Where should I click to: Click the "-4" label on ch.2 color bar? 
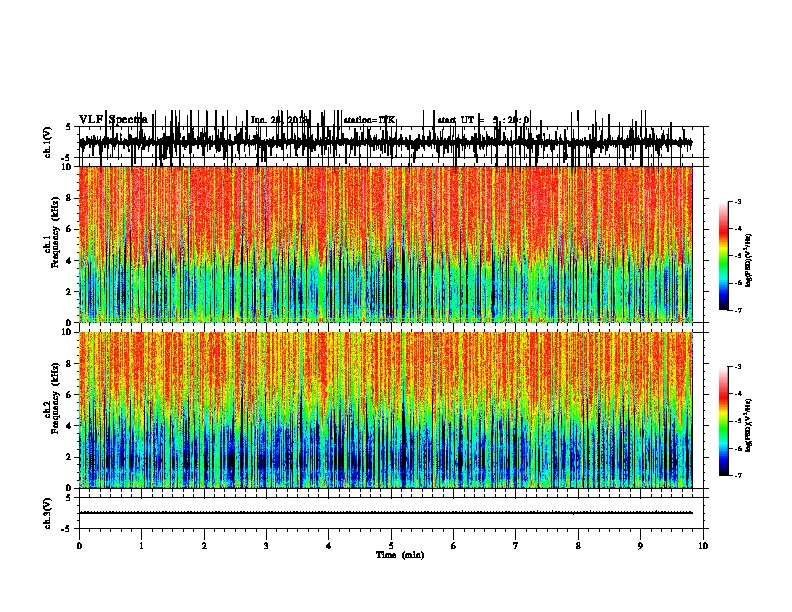pyautogui.click(x=738, y=394)
